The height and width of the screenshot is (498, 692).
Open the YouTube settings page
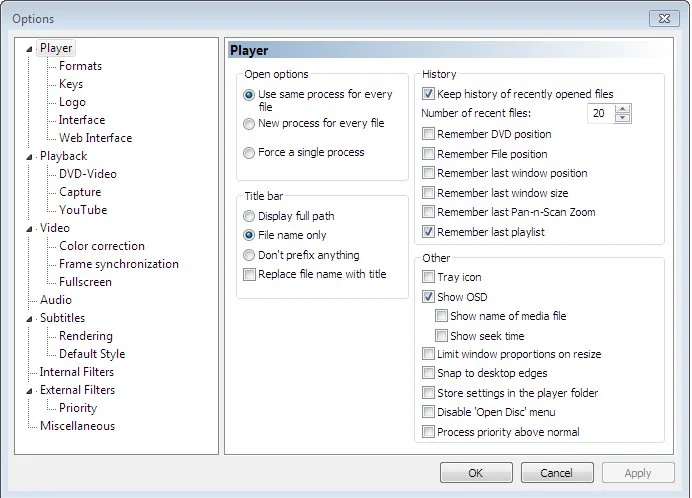pyautogui.click(x=83, y=210)
